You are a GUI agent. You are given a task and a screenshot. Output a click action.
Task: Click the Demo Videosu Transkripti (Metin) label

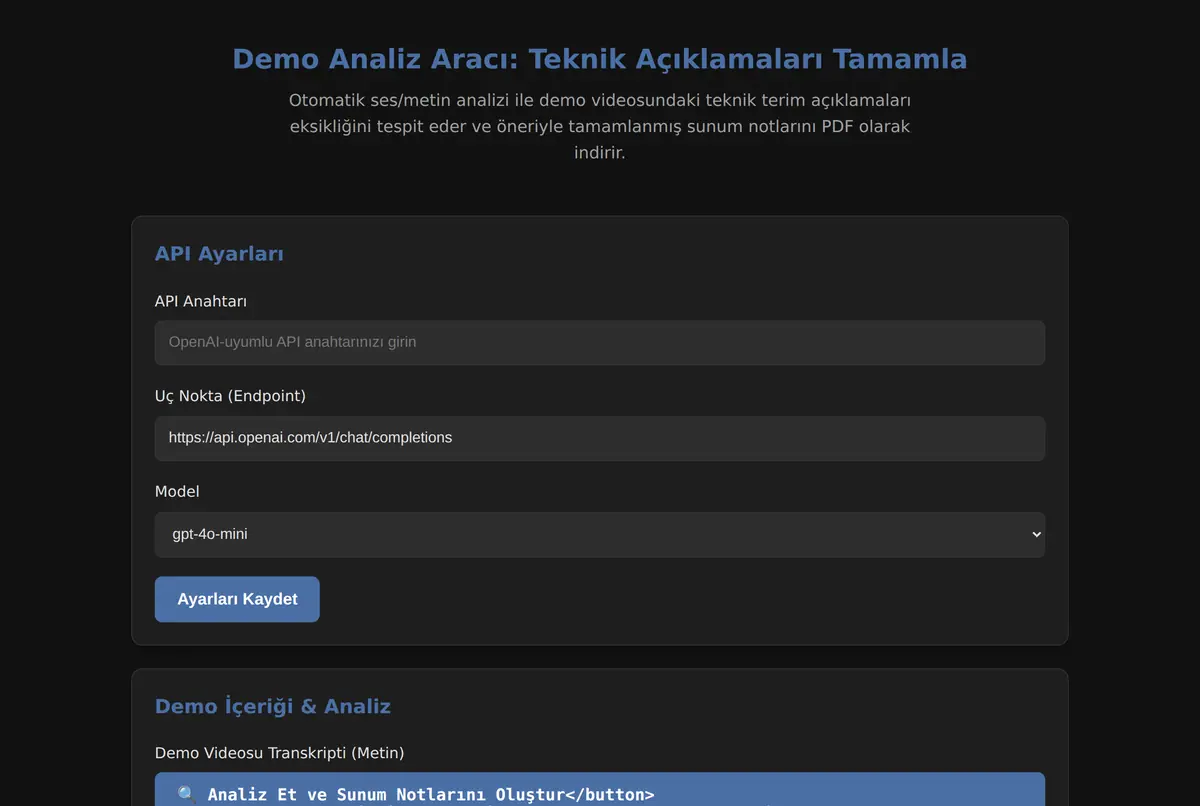(x=280, y=753)
